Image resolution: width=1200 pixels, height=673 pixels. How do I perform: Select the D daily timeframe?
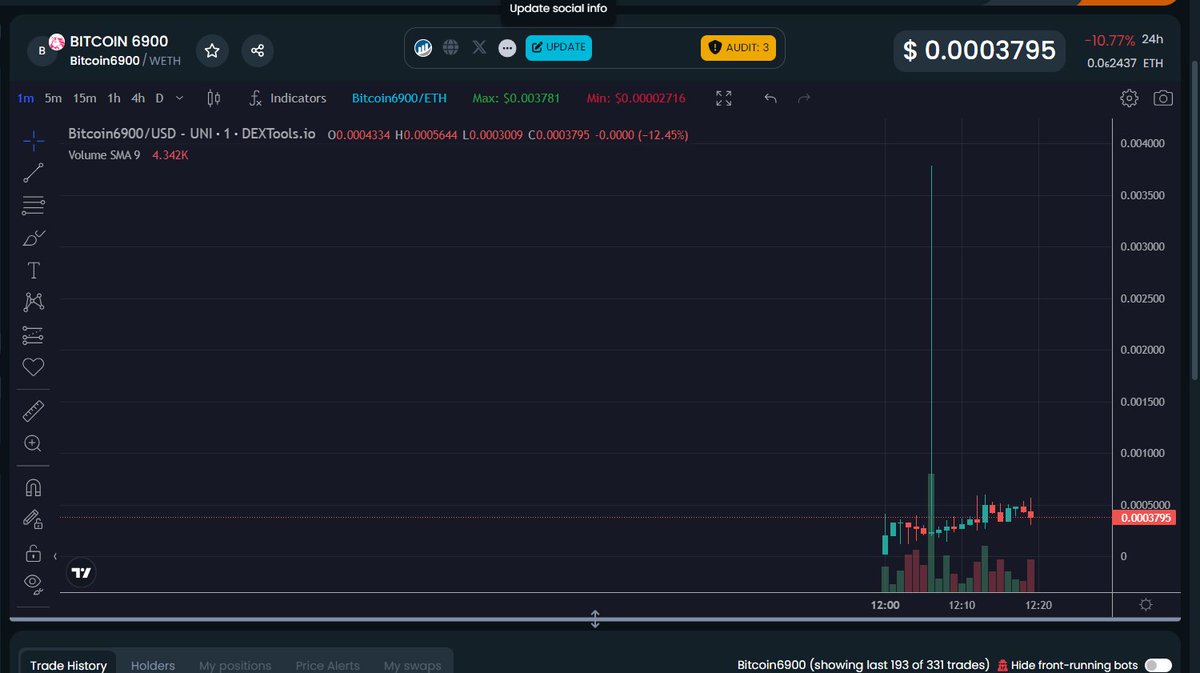point(159,98)
